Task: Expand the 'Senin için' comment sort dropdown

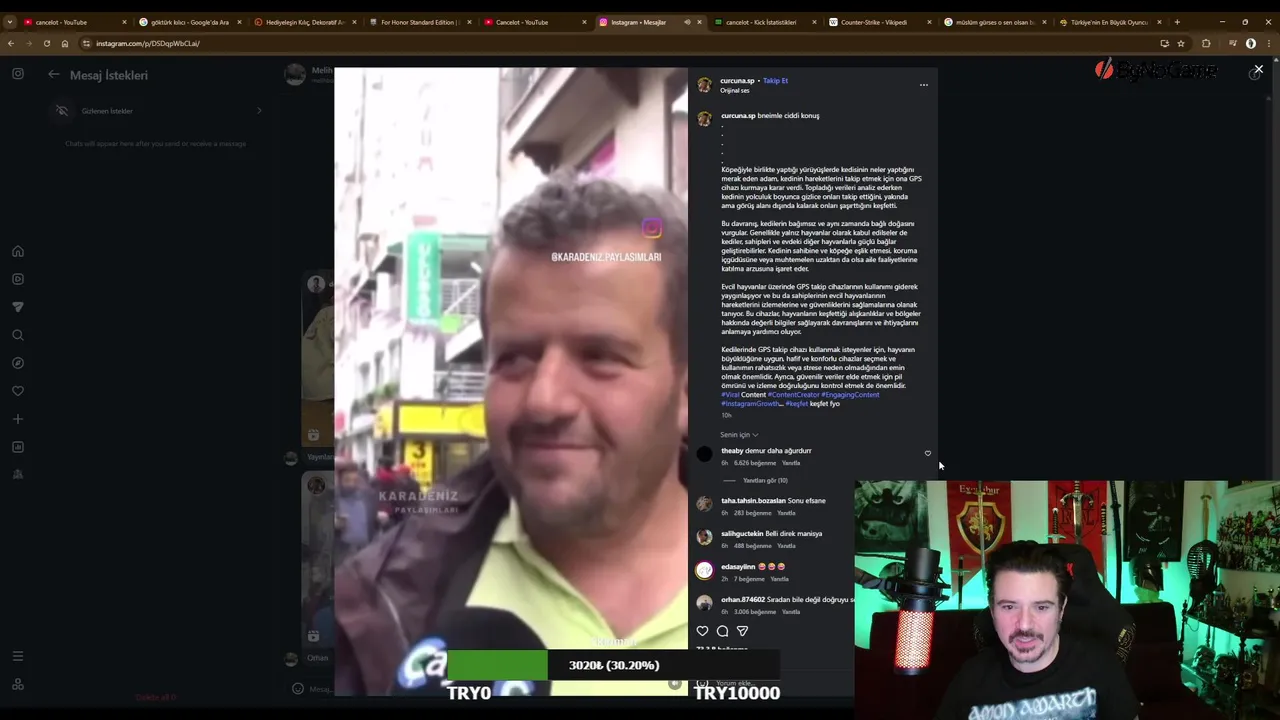Action: click(739, 435)
